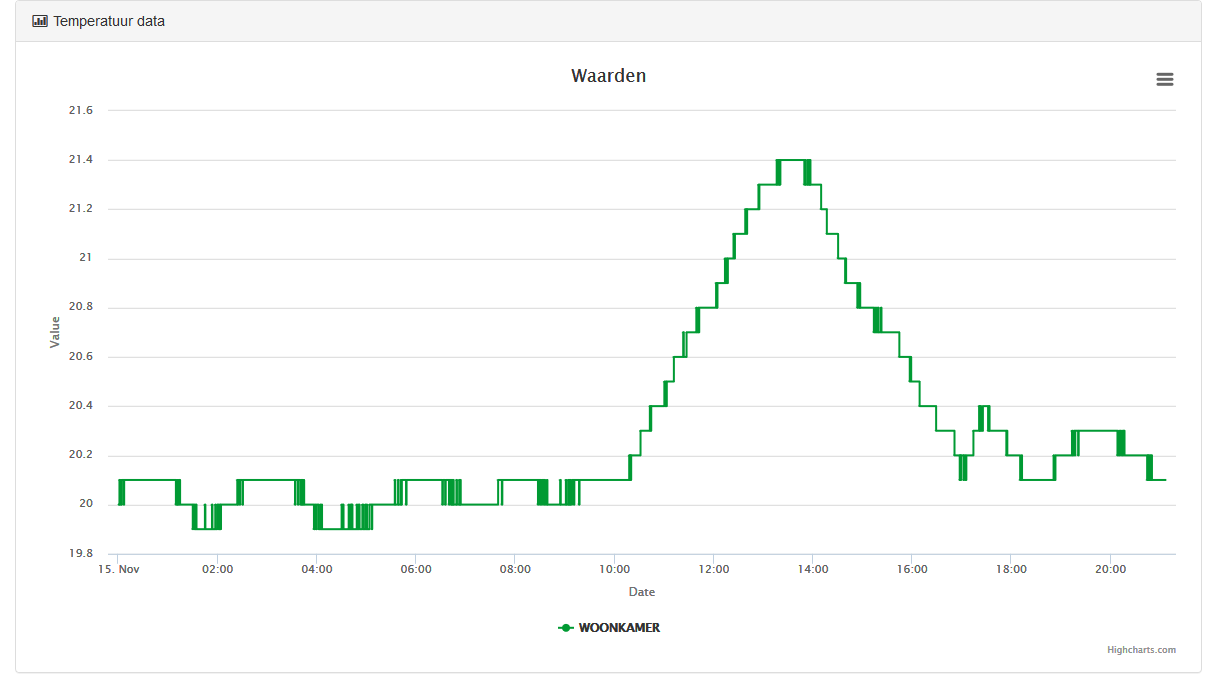Click the 21 y-axis label
The image size is (1216, 693).
pyautogui.click(x=86, y=258)
